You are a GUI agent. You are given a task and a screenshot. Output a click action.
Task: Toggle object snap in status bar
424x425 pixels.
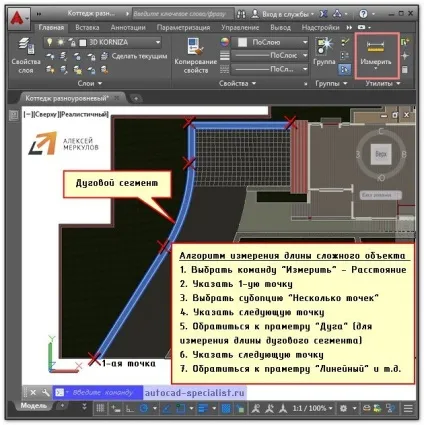pos(180,408)
